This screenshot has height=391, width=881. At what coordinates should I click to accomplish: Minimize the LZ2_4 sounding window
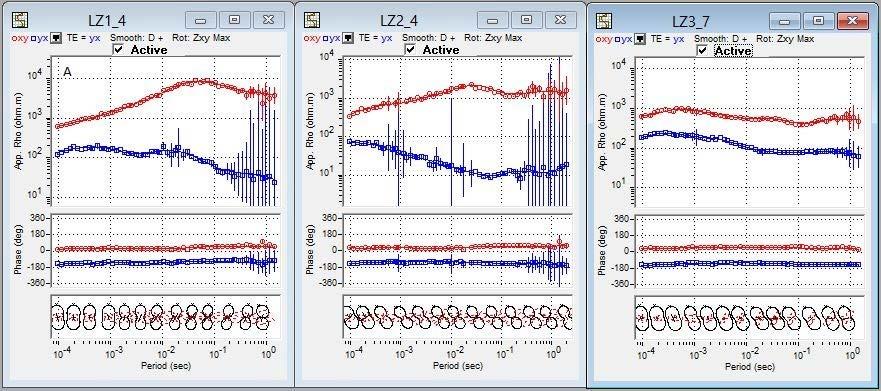pyautogui.click(x=493, y=20)
